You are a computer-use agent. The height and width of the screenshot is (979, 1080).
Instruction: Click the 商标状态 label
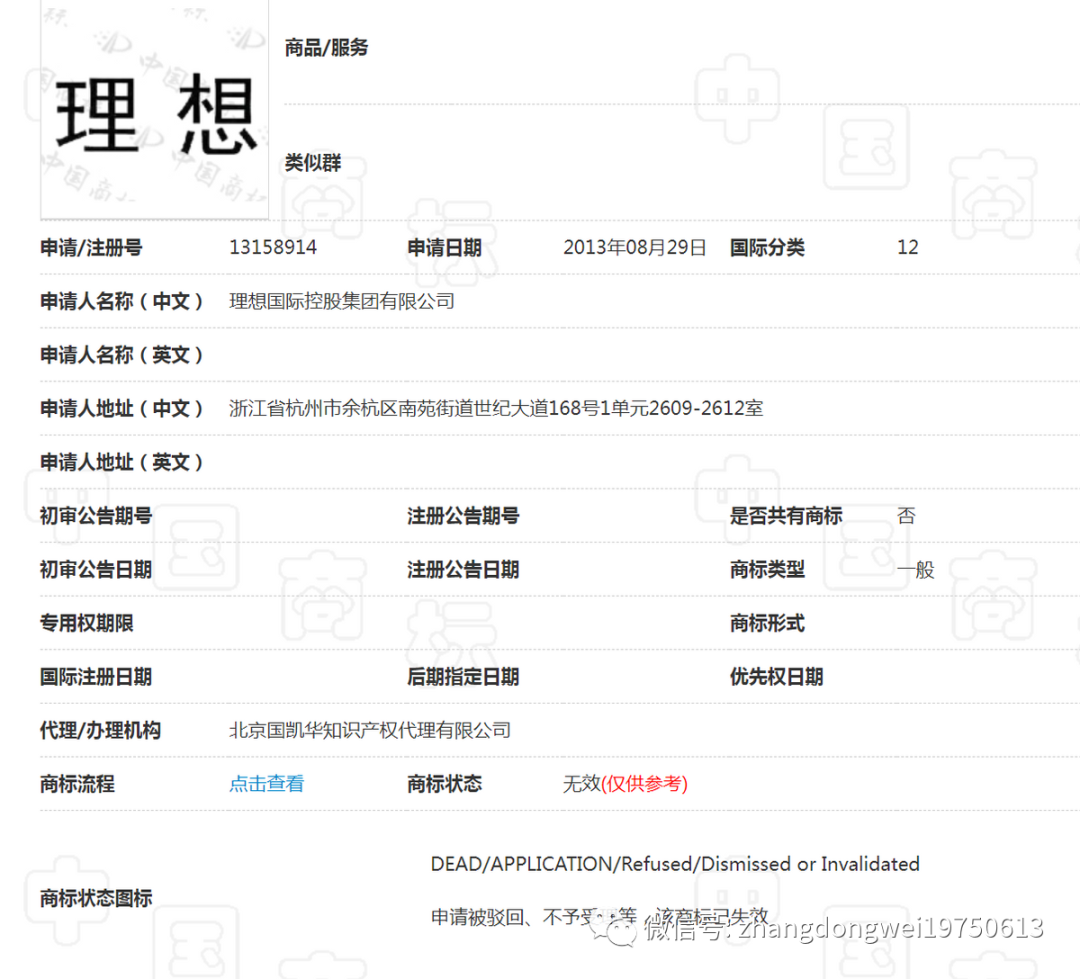pyautogui.click(x=444, y=784)
